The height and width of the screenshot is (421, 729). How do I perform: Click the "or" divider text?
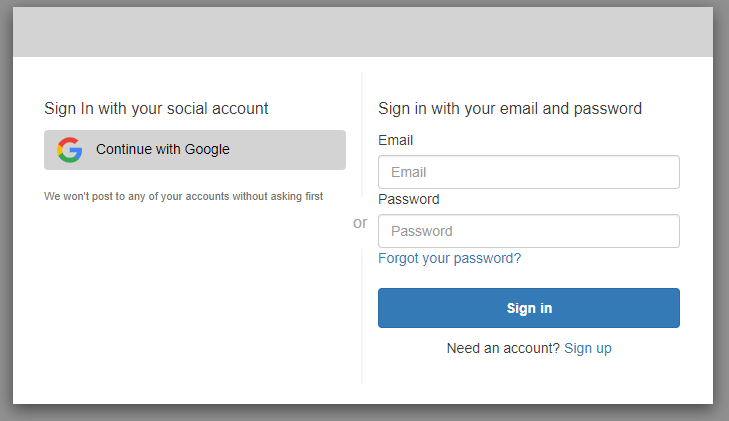(360, 222)
